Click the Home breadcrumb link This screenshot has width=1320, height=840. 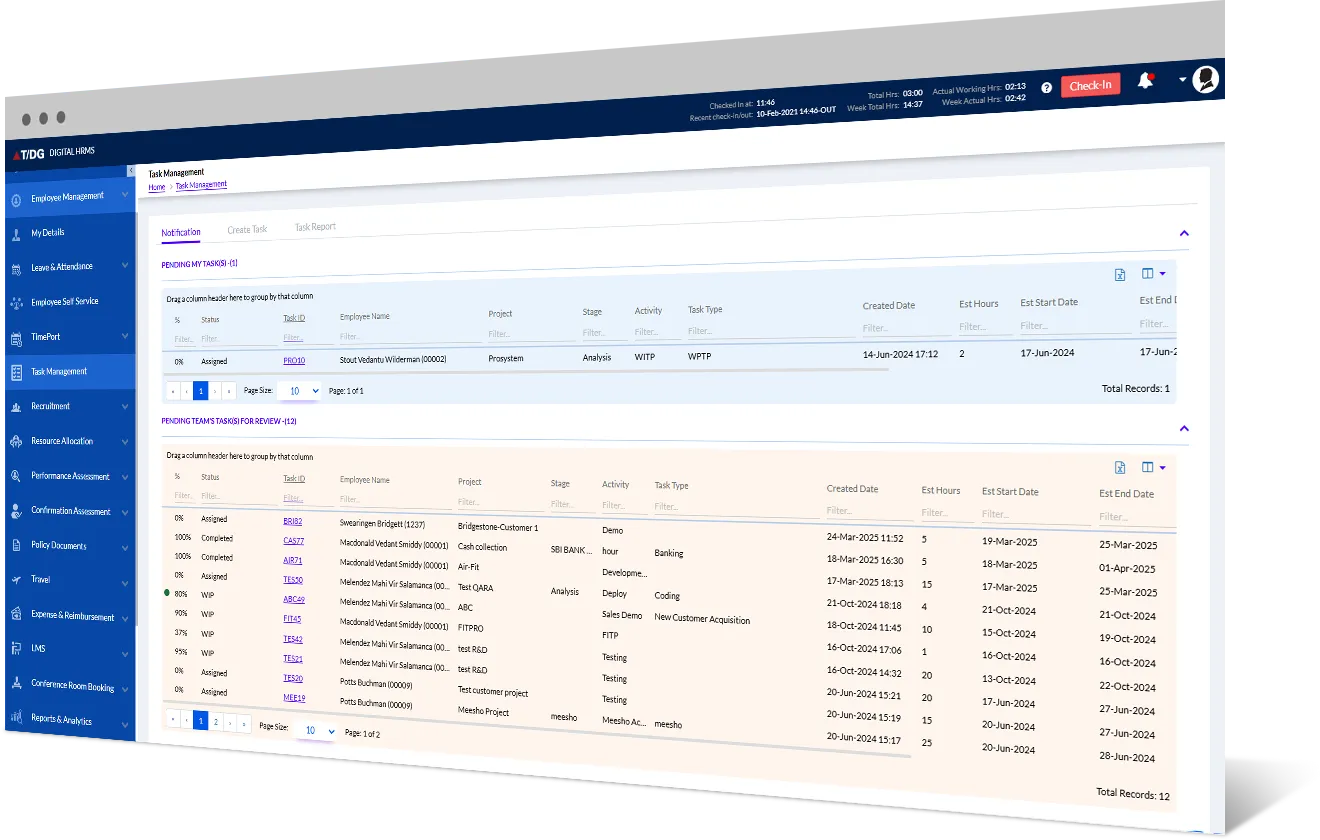point(157,187)
